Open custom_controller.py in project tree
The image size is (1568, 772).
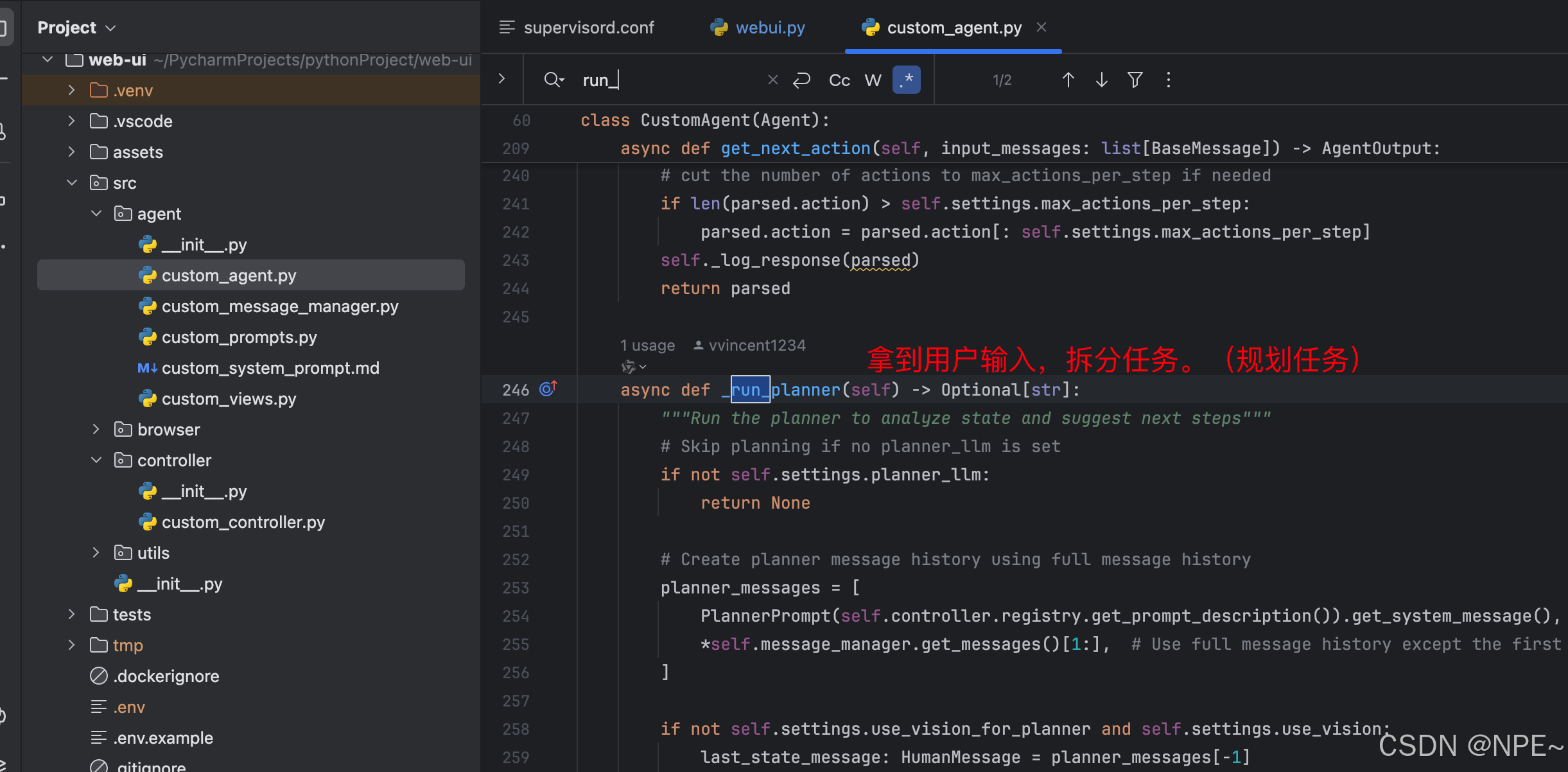243,522
